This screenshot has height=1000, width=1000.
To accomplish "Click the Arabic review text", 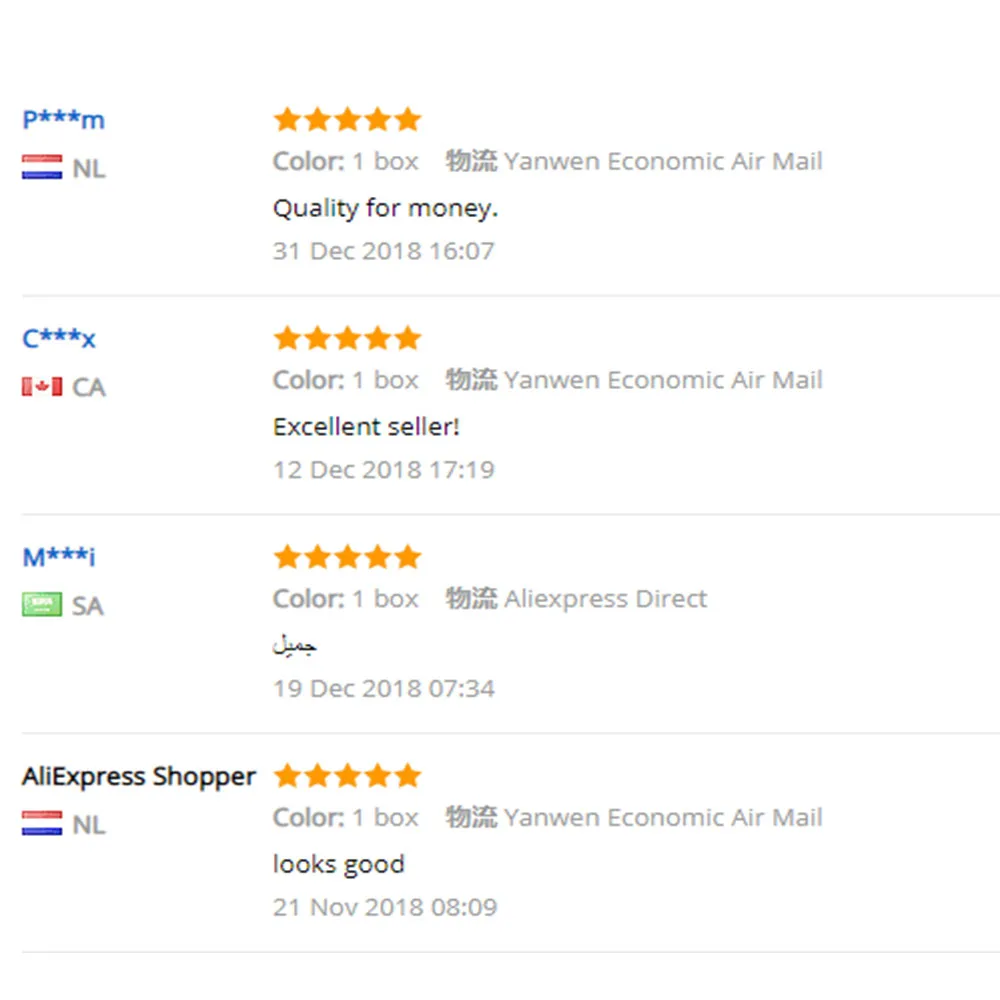I will pos(295,646).
